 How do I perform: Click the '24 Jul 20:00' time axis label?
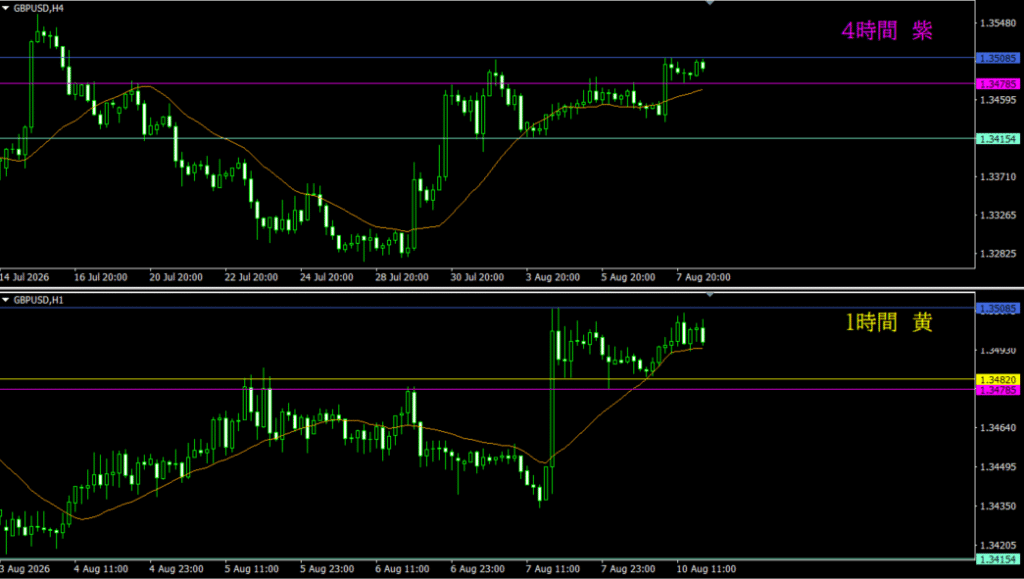tap(327, 277)
